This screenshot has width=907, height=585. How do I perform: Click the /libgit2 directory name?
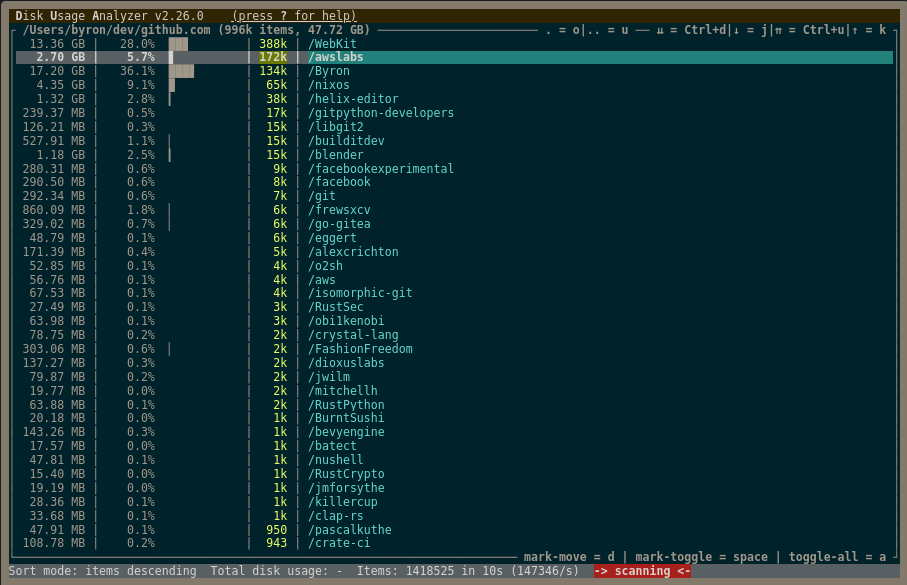336,127
